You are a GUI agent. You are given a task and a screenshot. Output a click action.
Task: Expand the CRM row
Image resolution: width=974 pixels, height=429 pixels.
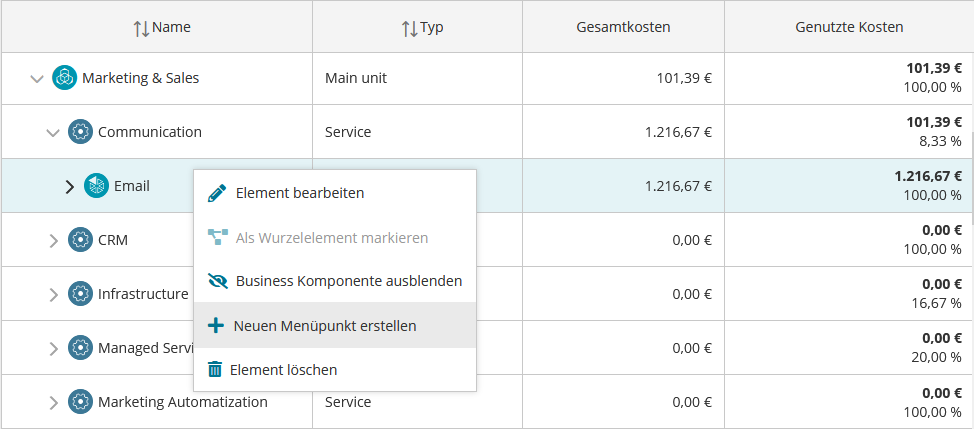click(x=53, y=240)
